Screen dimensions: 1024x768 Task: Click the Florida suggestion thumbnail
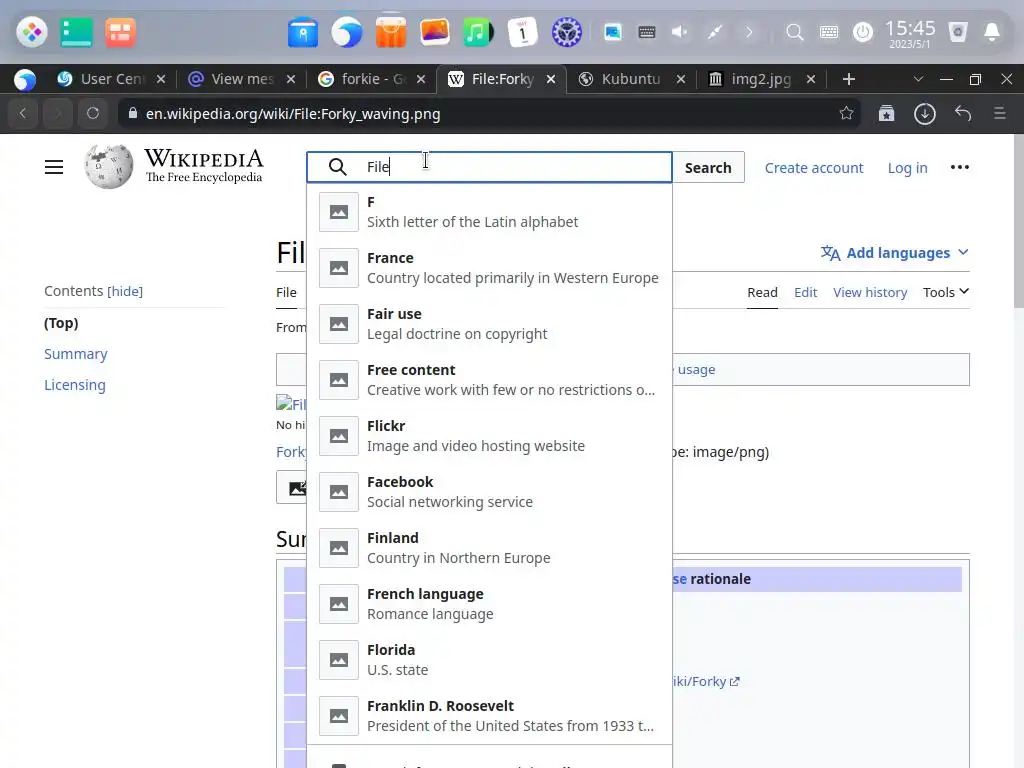(x=338, y=660)
